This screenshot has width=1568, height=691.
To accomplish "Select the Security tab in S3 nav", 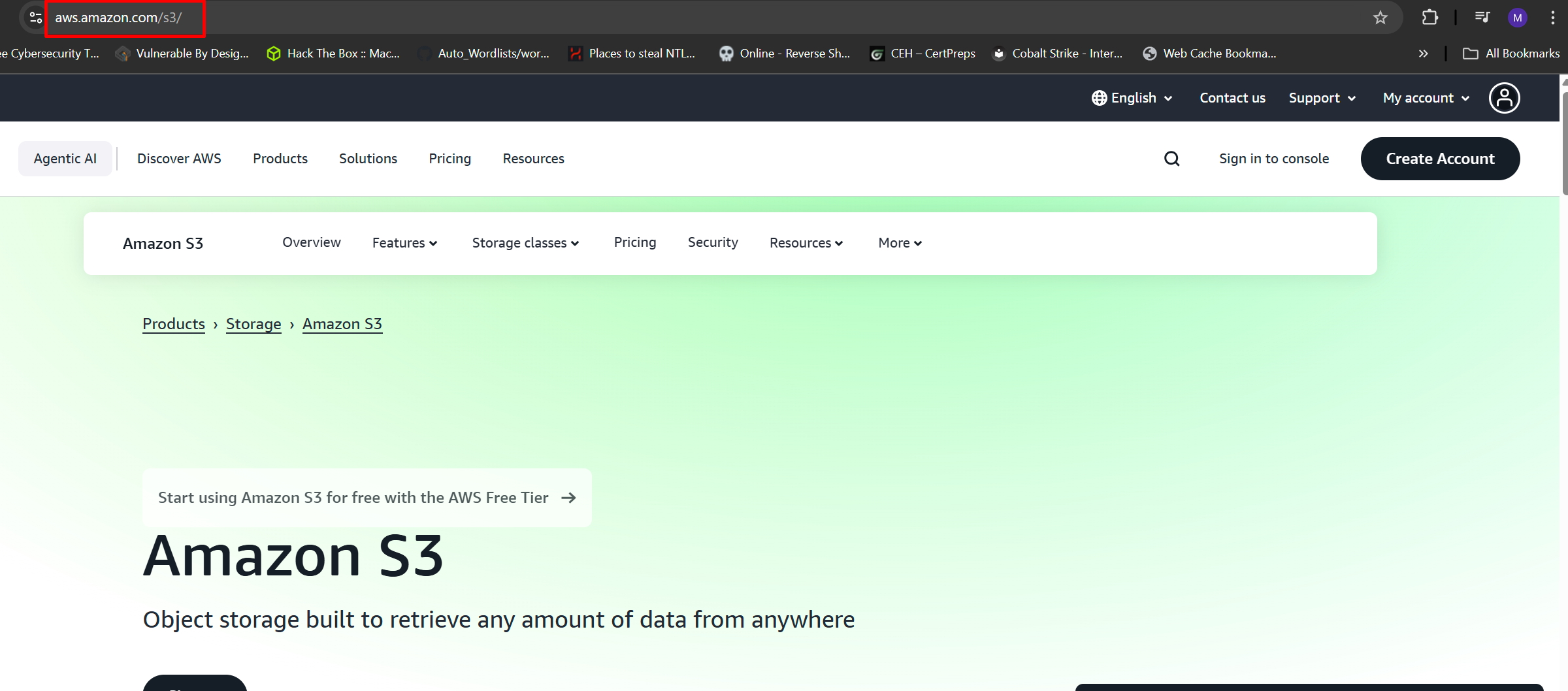I will pyautogui.click(x=713, y=242).
